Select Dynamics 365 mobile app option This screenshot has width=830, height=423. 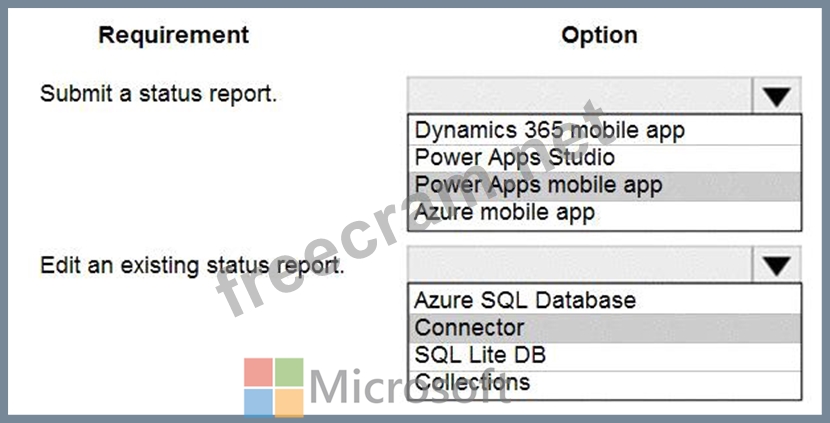coord(605,130)
